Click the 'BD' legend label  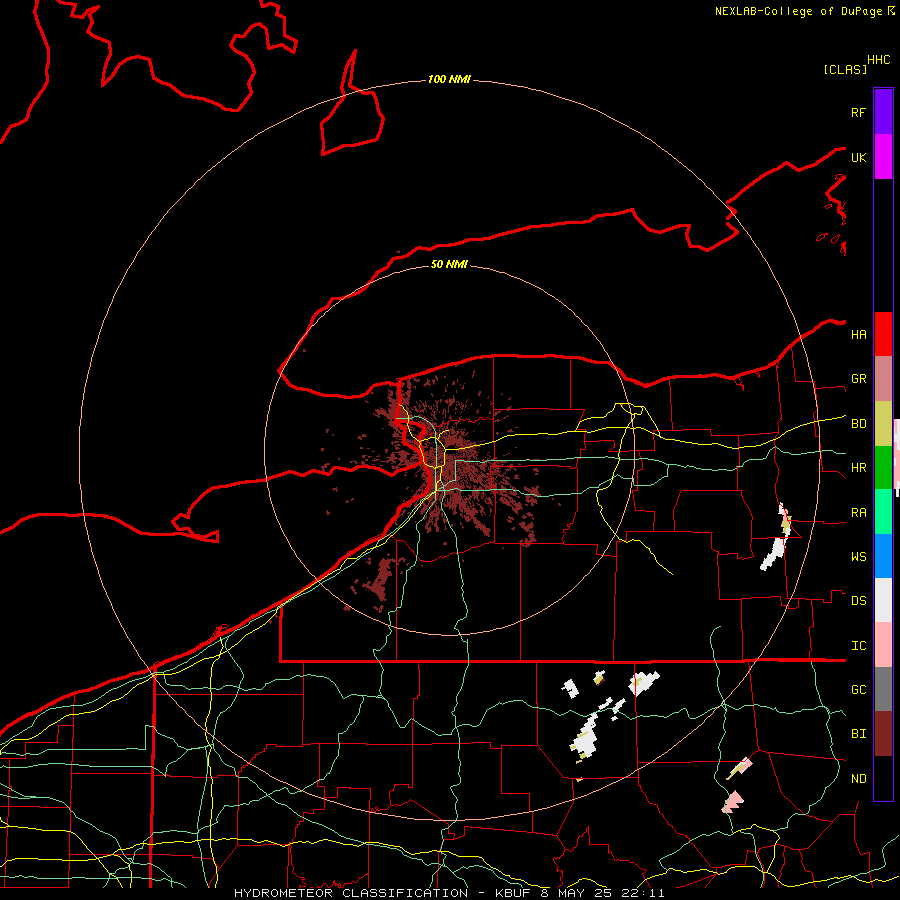(858, 424)
